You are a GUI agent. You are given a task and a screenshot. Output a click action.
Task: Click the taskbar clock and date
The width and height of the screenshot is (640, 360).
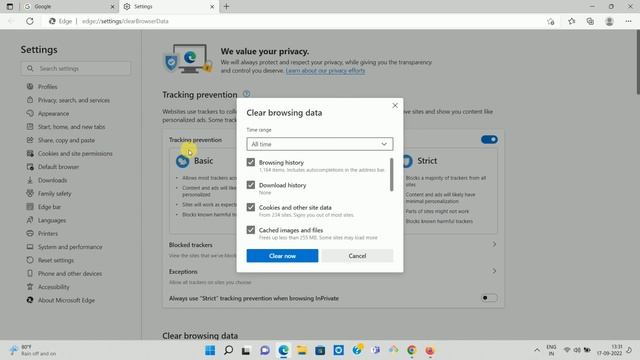click(609, 350)
